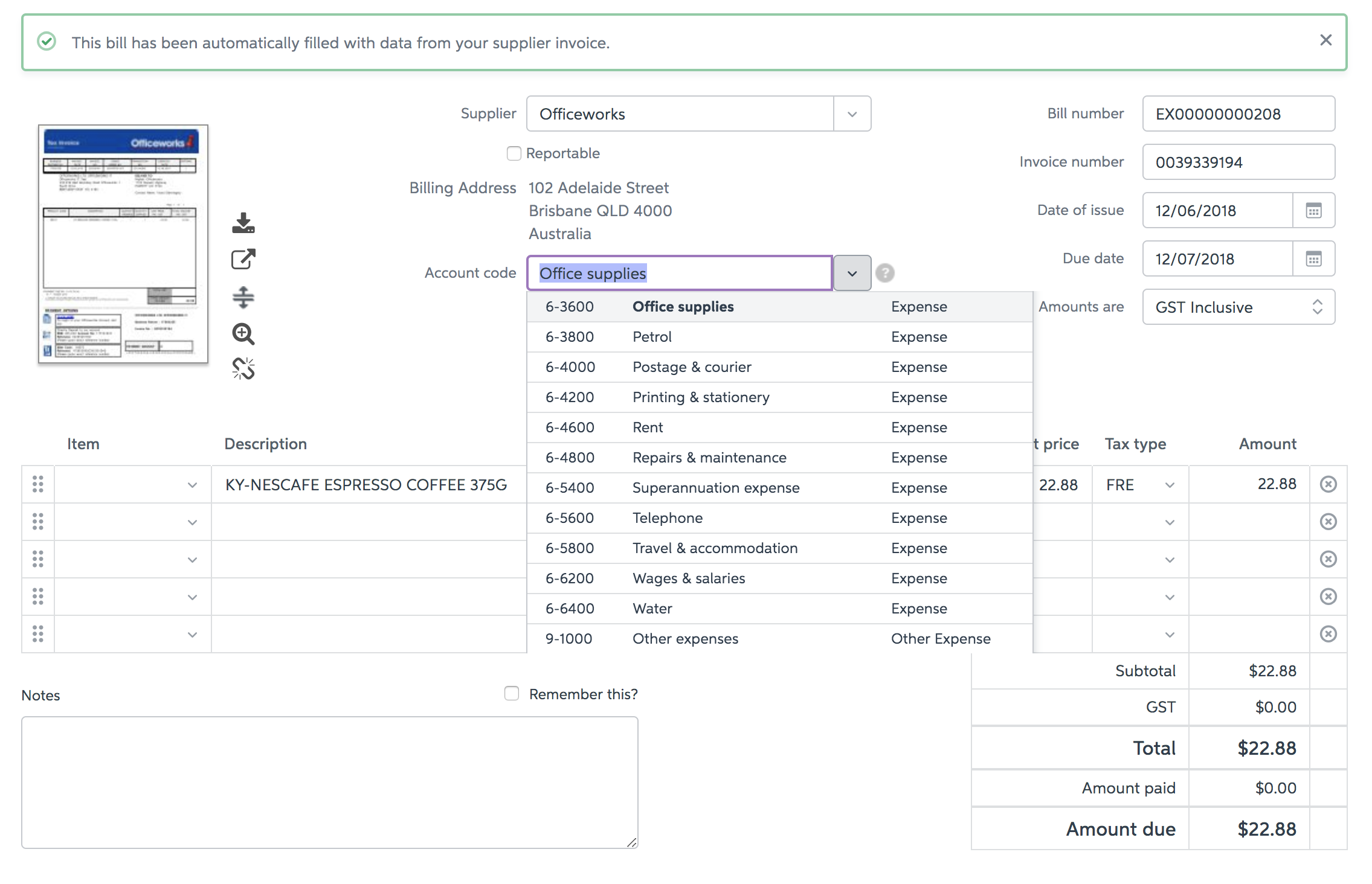The width and height of the screenshot is (1372, 884).
Task: Click the Account code help icon
Action: (x=885, y=273)
